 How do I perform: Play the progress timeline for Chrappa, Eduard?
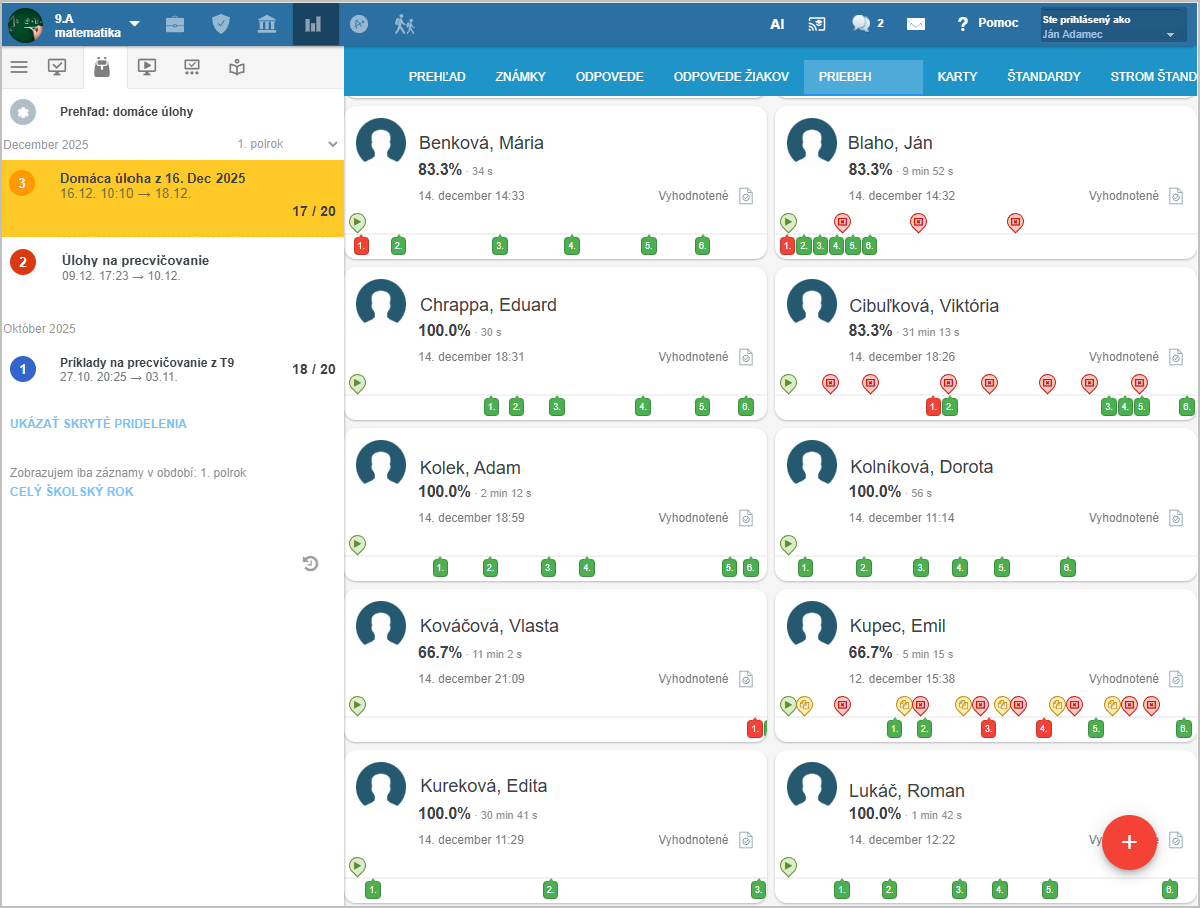coord(357,383)
